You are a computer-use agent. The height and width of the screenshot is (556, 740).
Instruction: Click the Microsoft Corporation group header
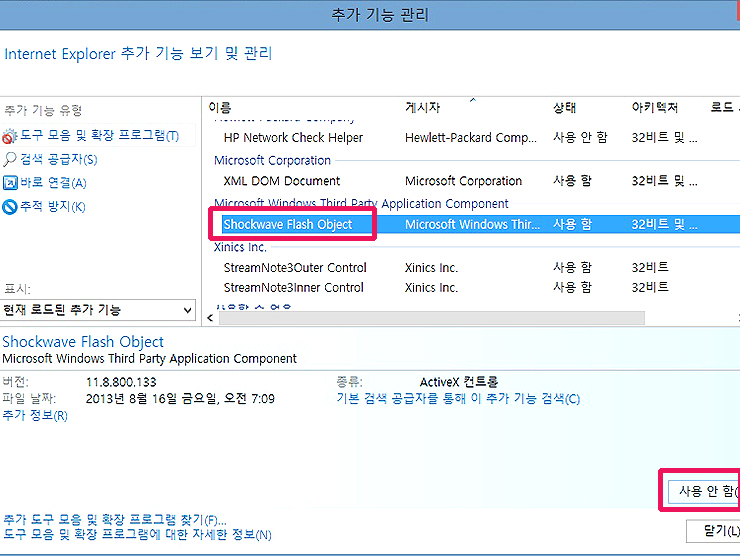coord(272,160)
